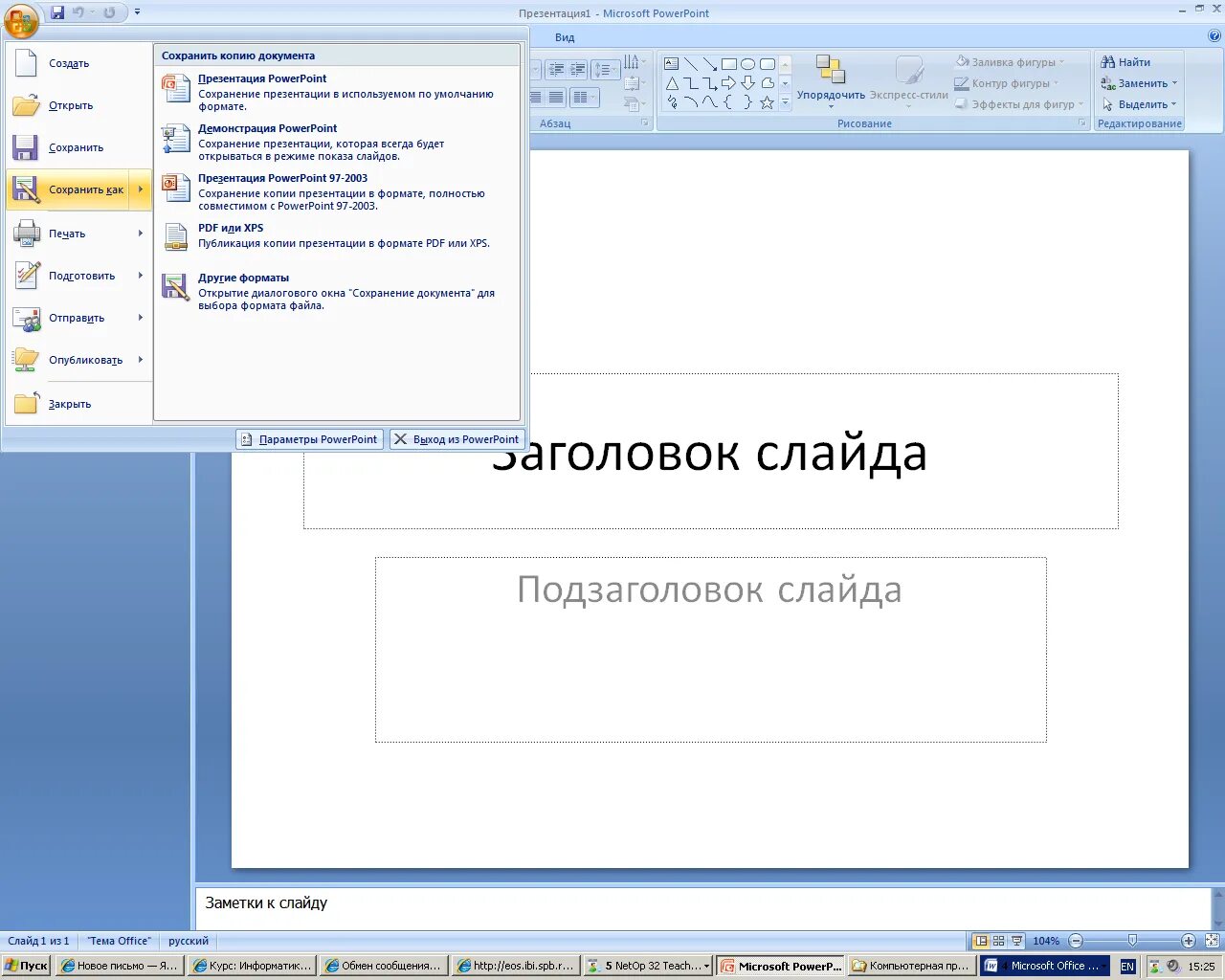Select the right block arrow shape
The image size is (1225, 980).
(x=729, y=83)
